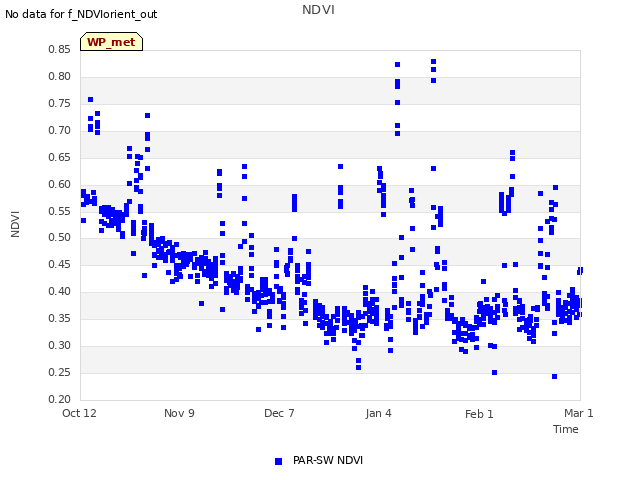The image size is (640, 480).
Task: Click the 0.60 y-axis value
Action: pos(60,184)
